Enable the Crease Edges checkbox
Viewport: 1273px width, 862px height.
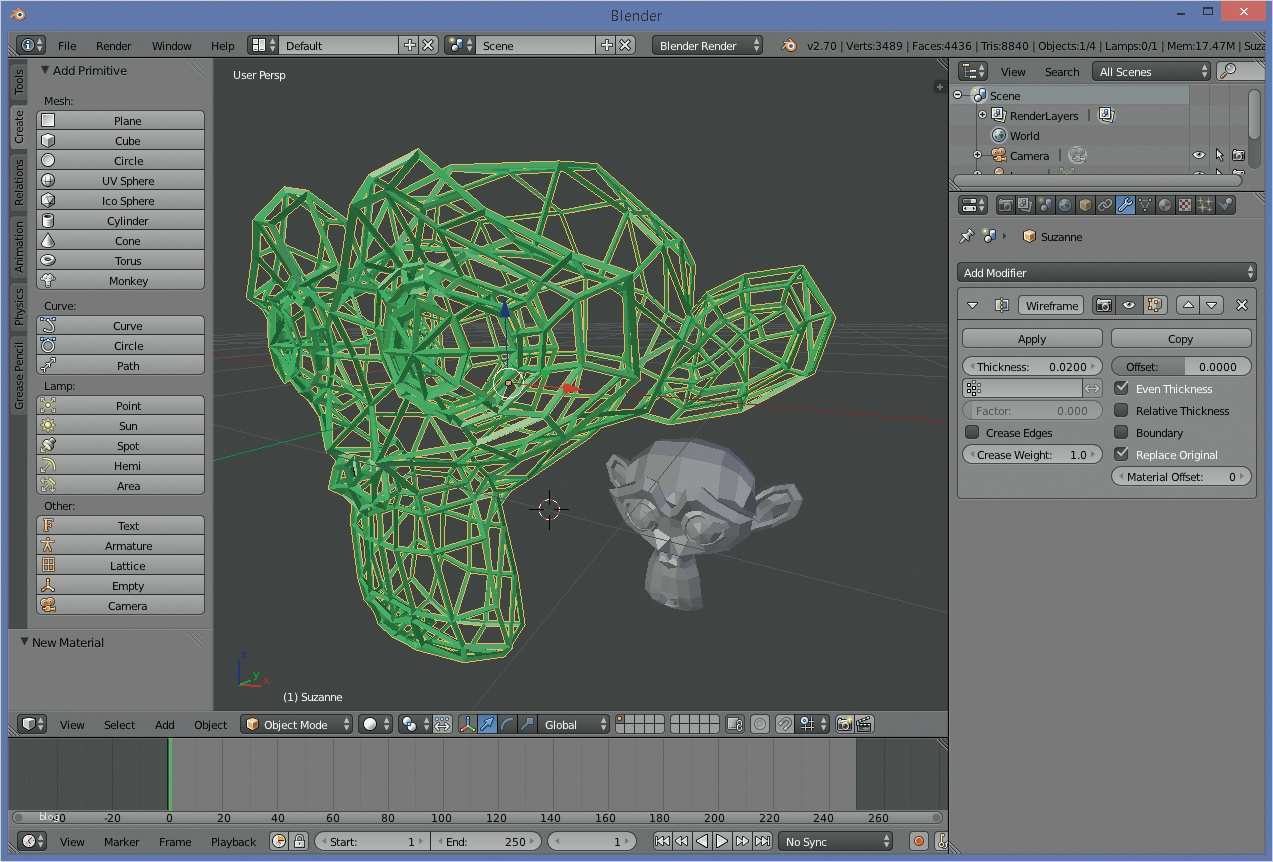point(972,432)
